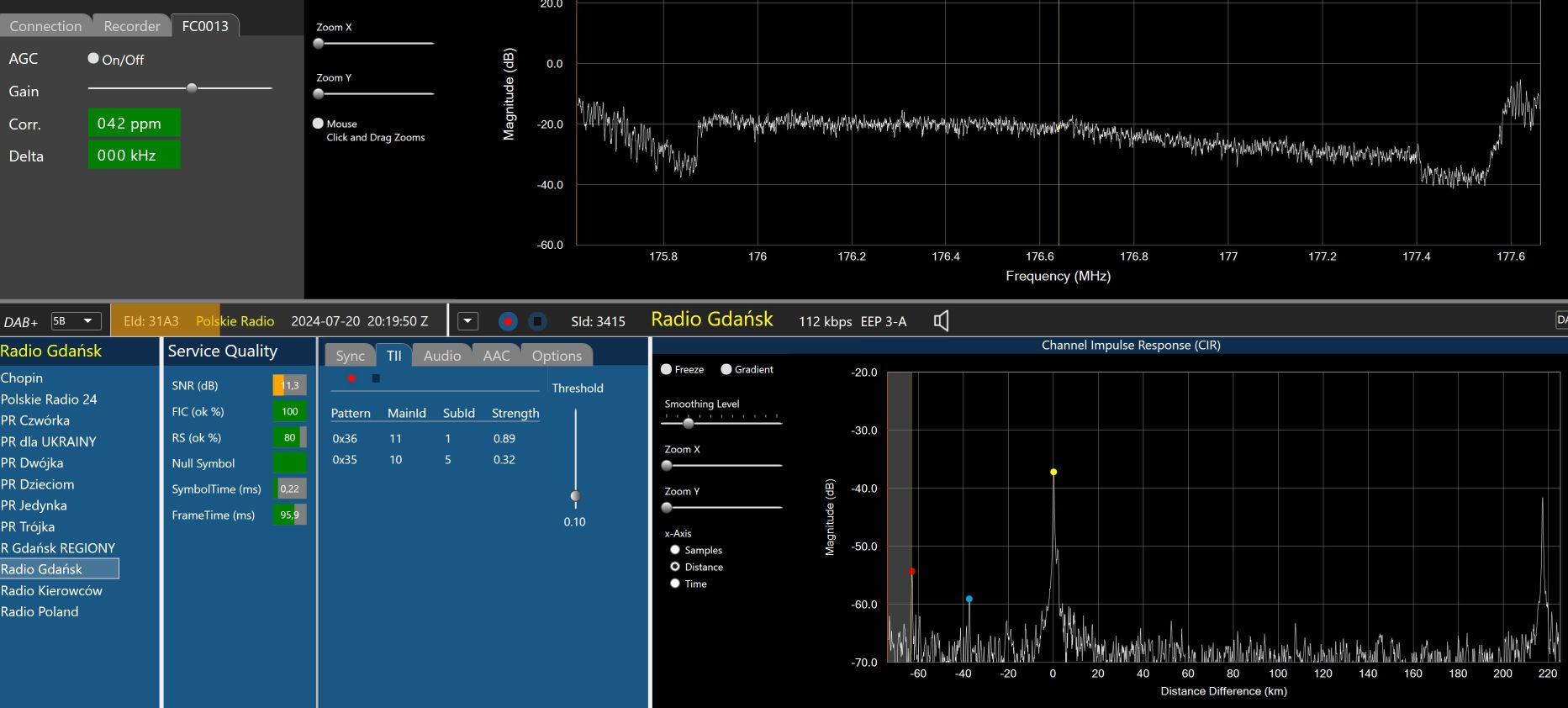
Task: Enable the Gradient option
Action: coord(726,369)
